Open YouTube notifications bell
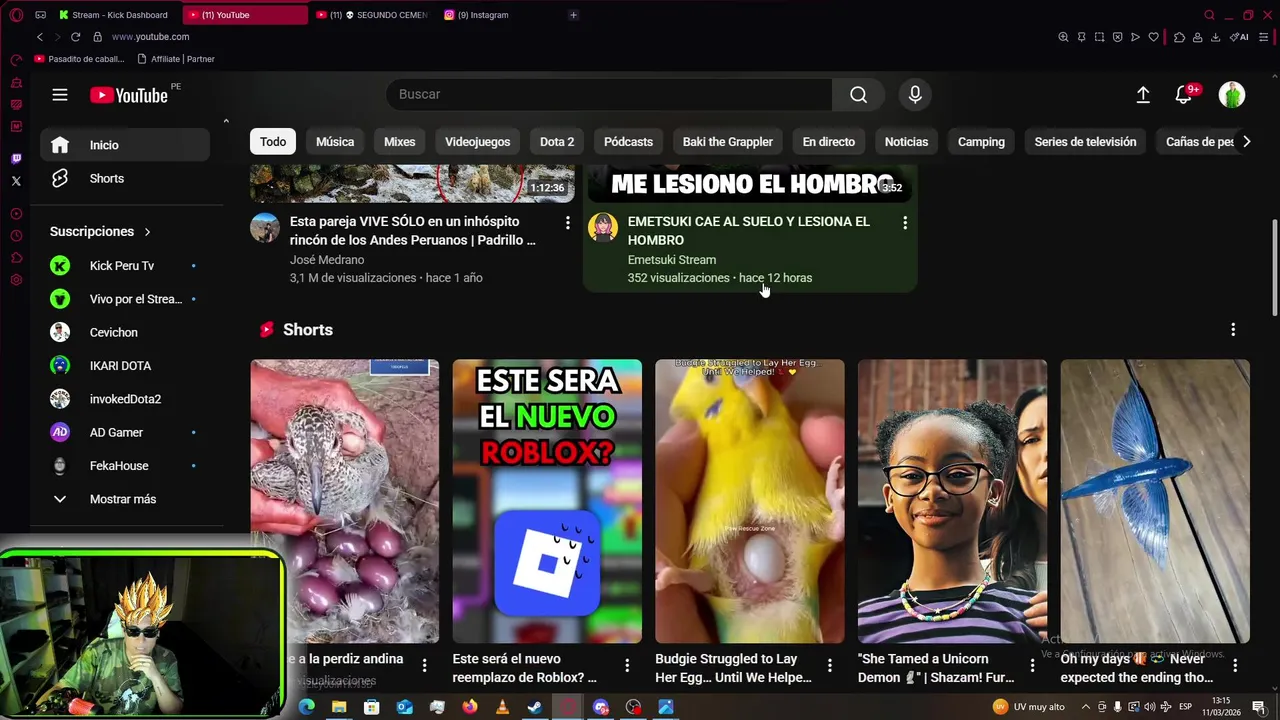The height and width of the screenshot is (720, 1280). 1184,94
